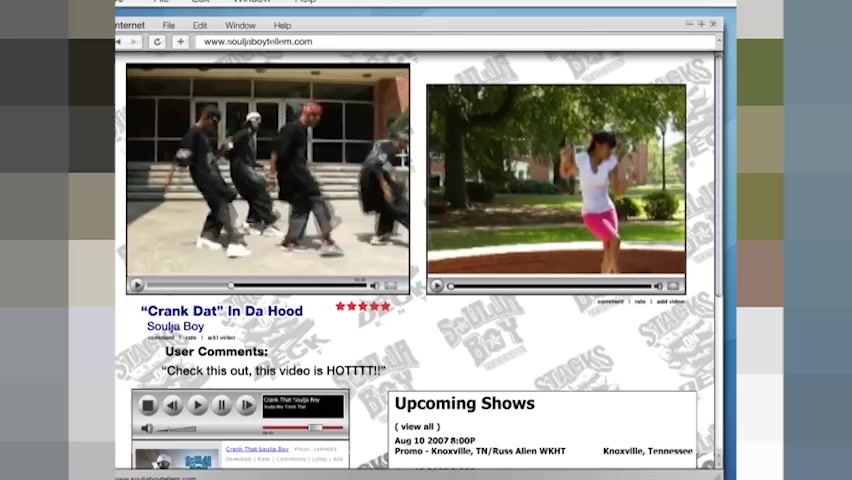Click 'comment' link under the right video
This screenshot has height=480, width=852.
(610, 301)
